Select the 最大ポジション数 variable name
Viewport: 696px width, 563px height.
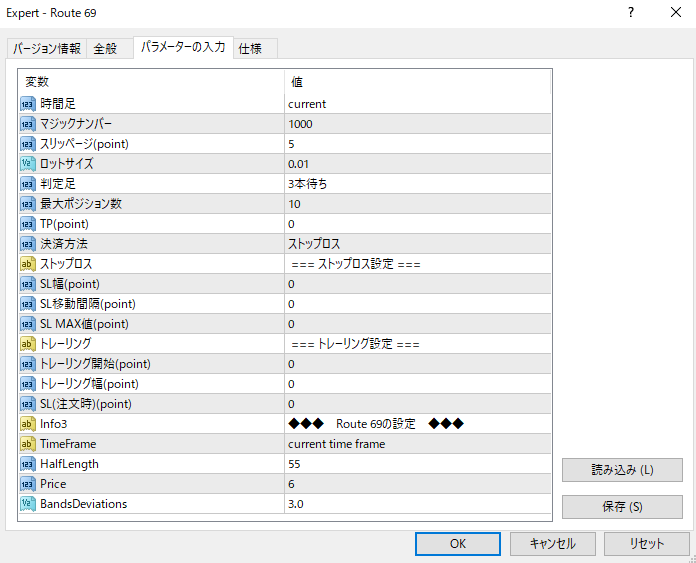pos(81,204)
